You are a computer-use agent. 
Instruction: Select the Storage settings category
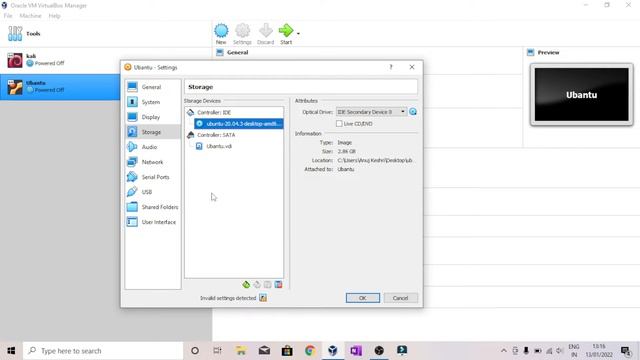pyautogui.click(x=153, y=132)
